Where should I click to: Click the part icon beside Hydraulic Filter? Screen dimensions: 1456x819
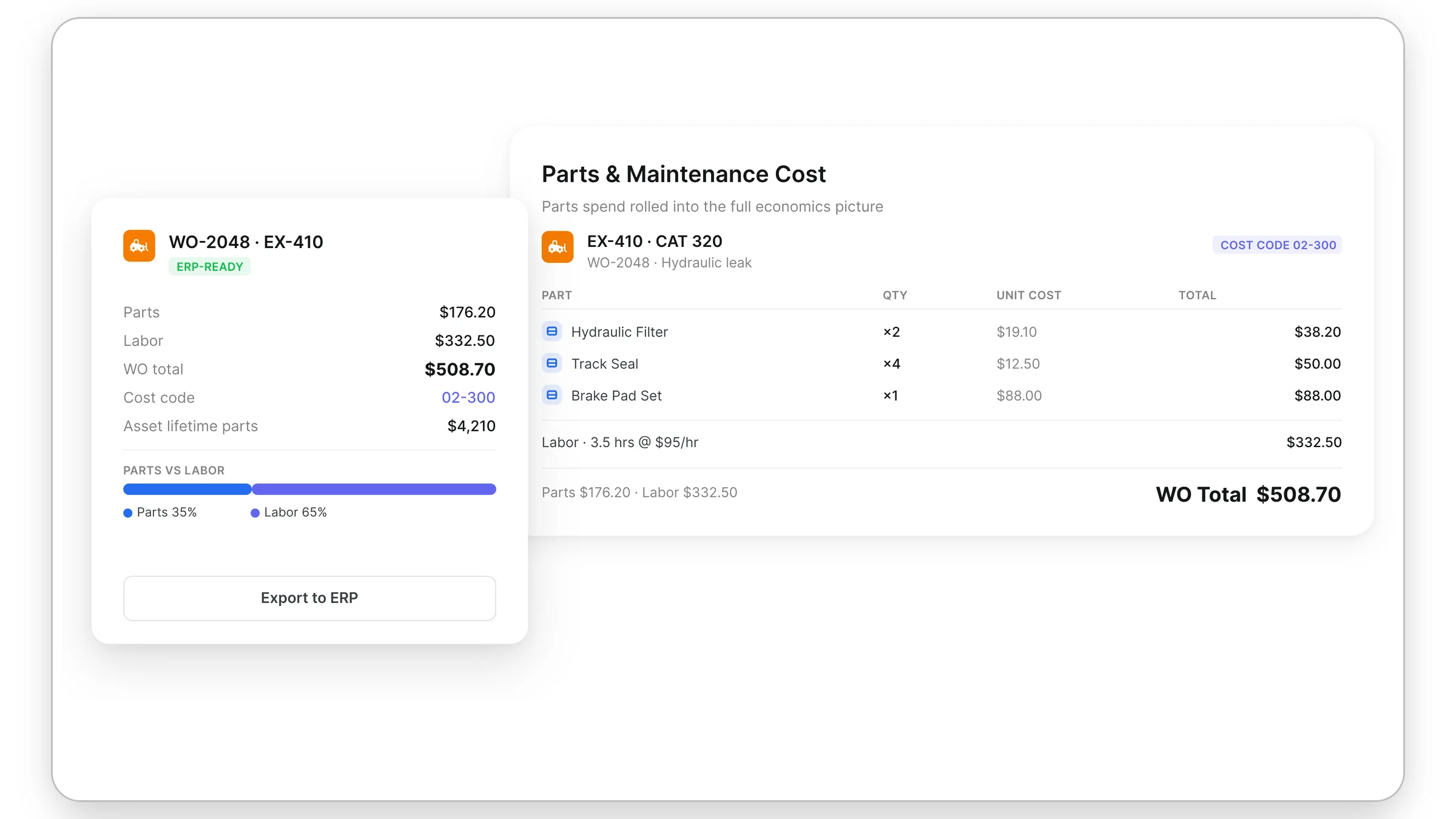(552, 331)
